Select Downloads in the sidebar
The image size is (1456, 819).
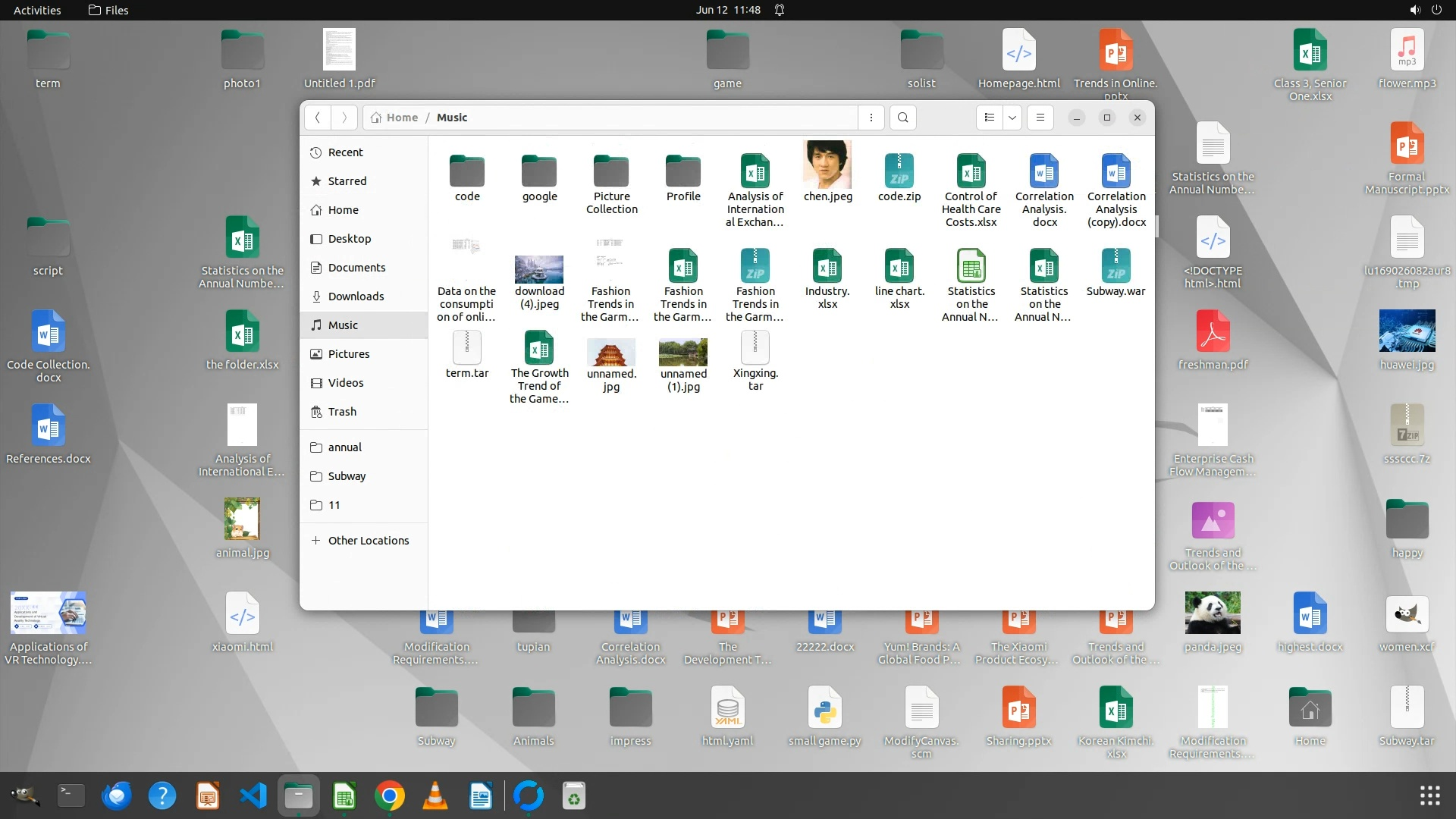(356, 297)
